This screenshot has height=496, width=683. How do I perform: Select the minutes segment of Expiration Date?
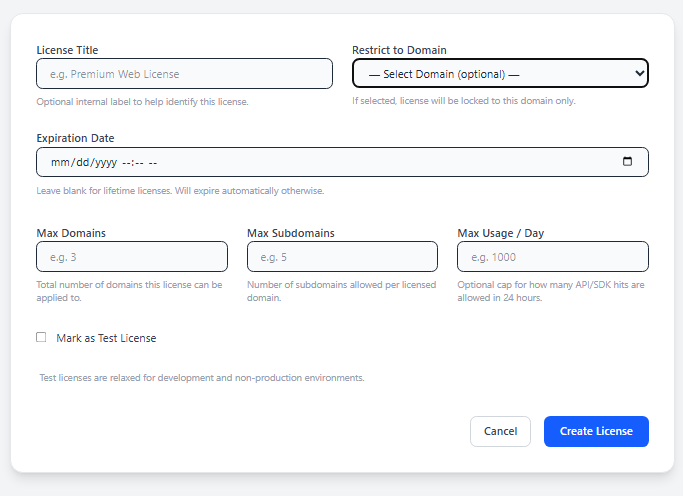141,162
